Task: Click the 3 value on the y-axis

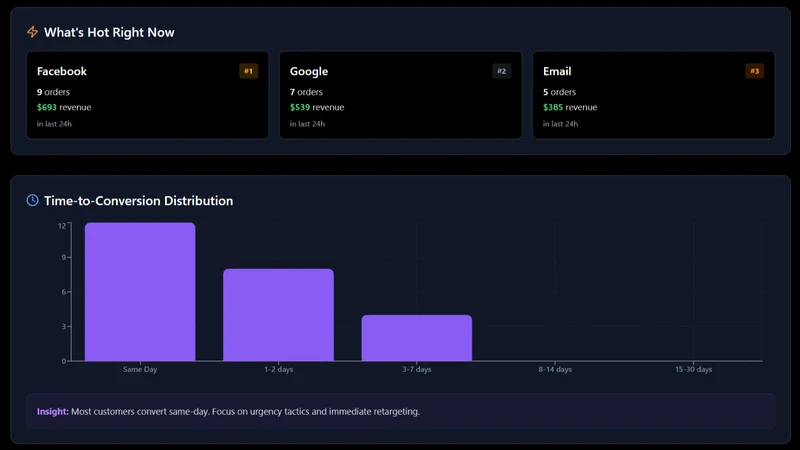Action: coord(64,326)
